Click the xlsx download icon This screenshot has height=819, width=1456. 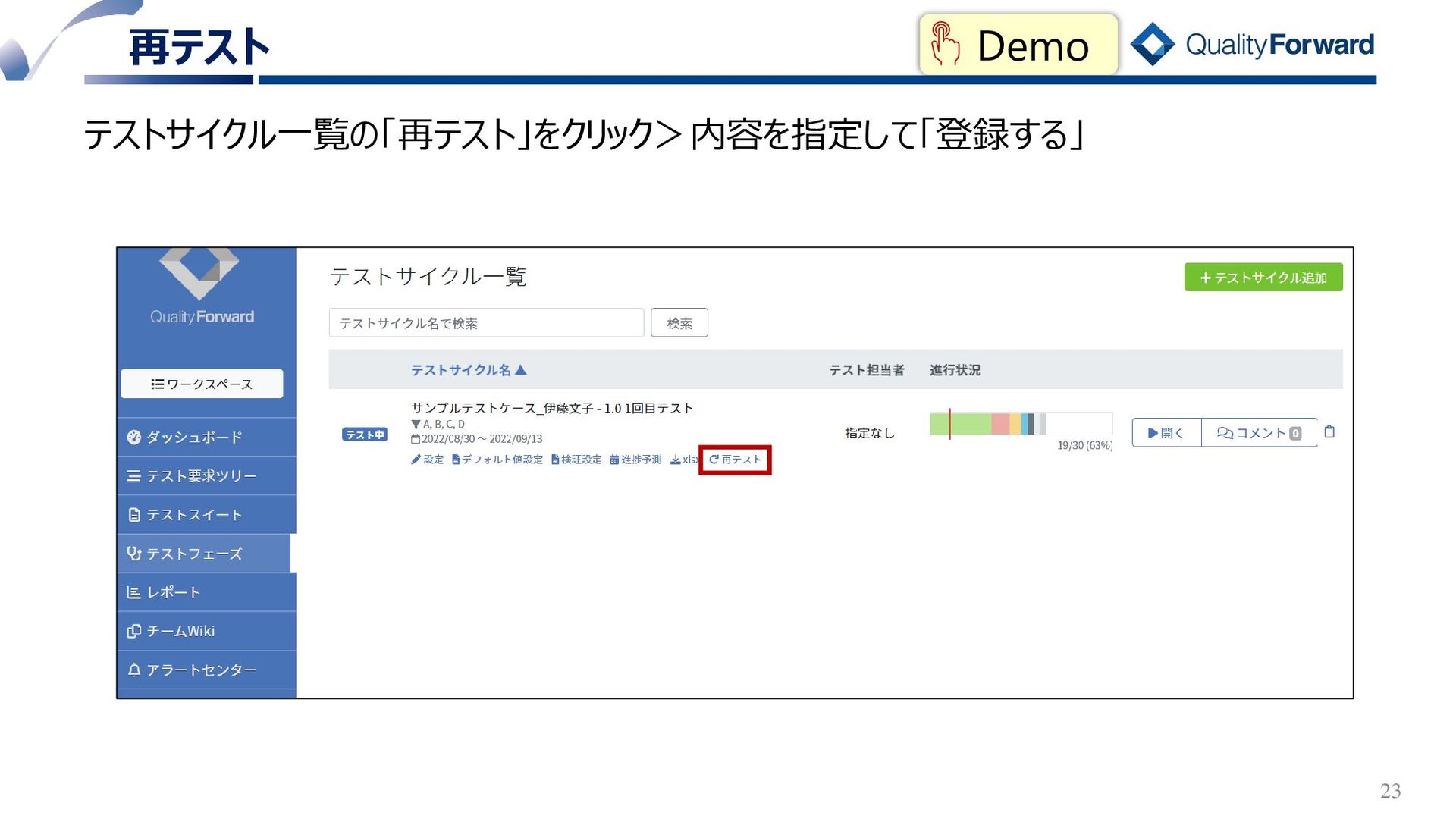(x=676, y=460)
